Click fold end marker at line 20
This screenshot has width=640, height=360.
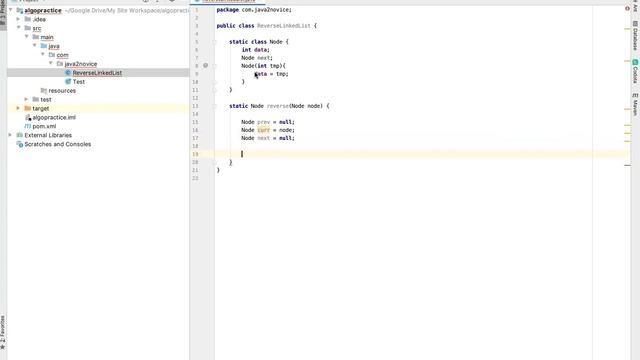tap(214, 162)
